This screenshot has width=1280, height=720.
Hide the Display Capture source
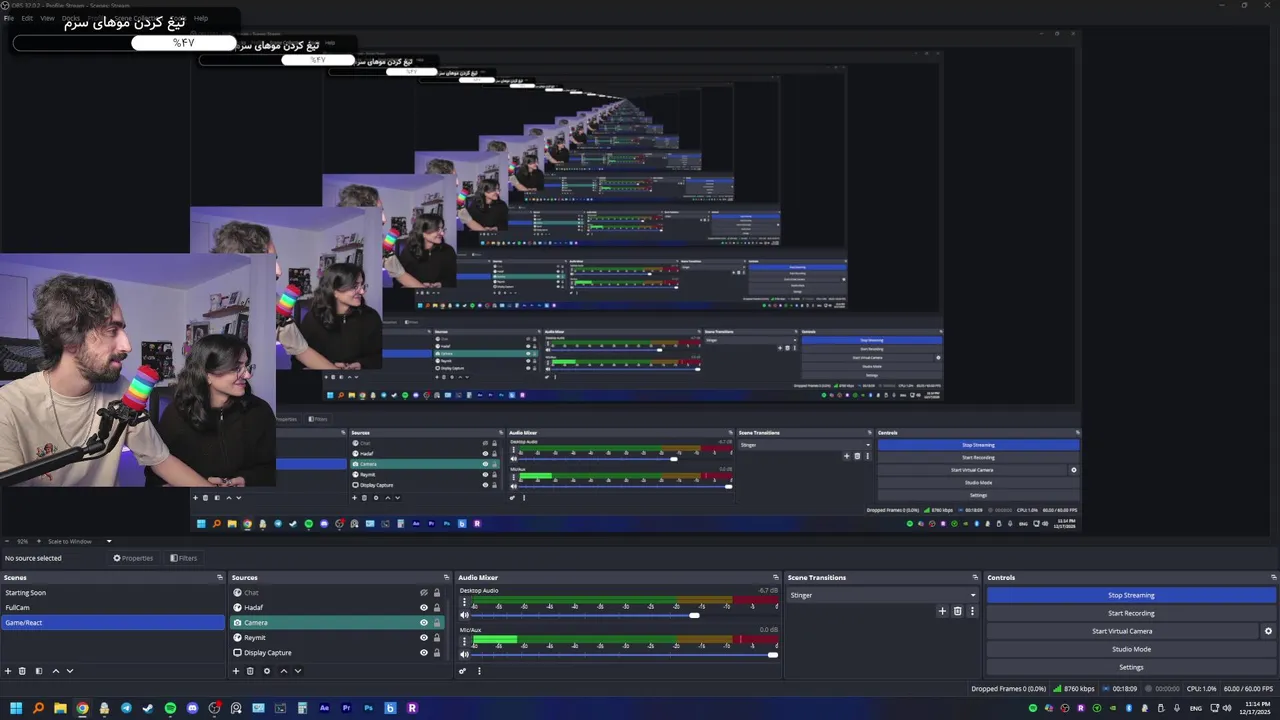coord(424,653)
